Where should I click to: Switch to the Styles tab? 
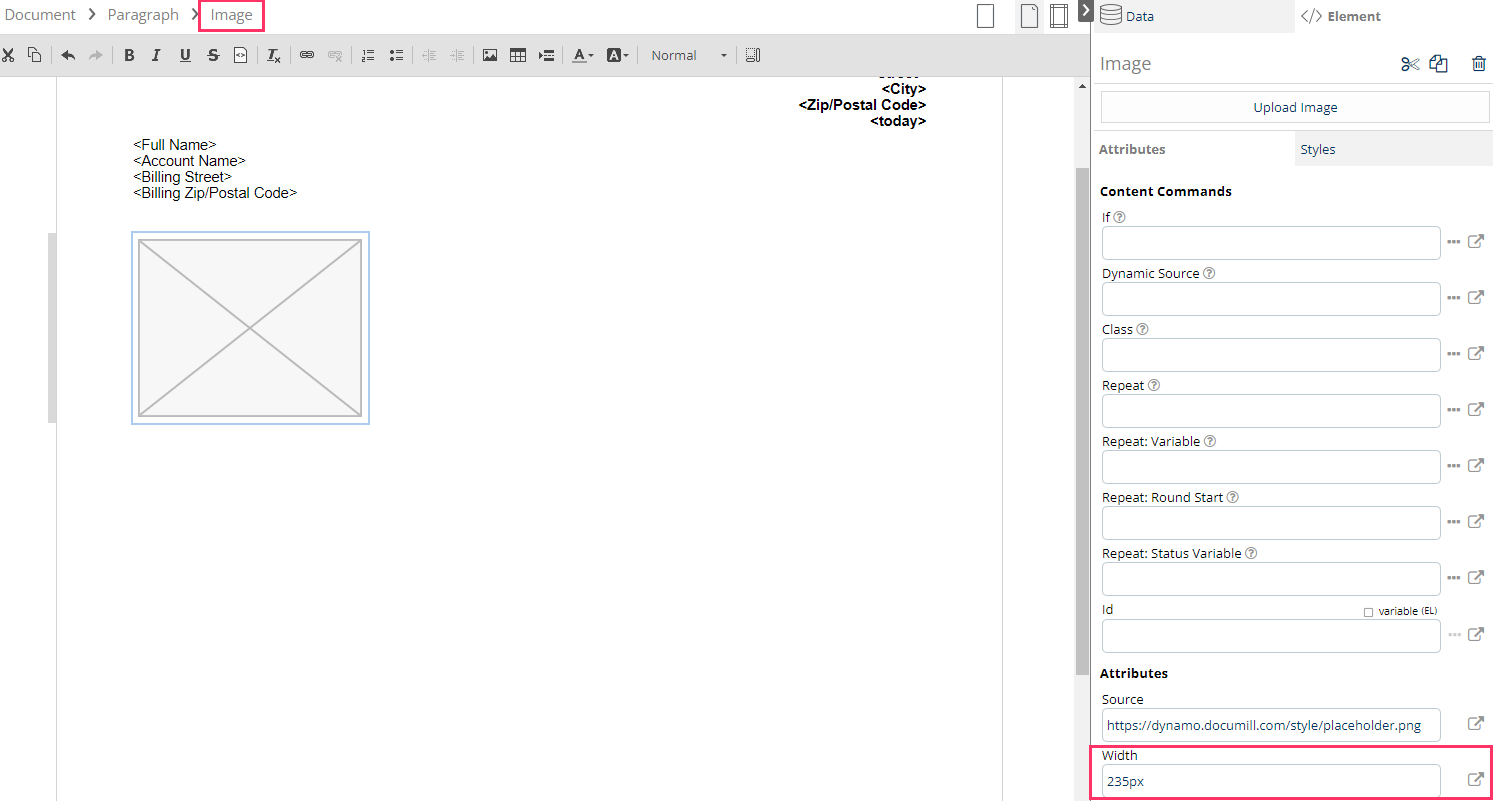[1317, 149]
